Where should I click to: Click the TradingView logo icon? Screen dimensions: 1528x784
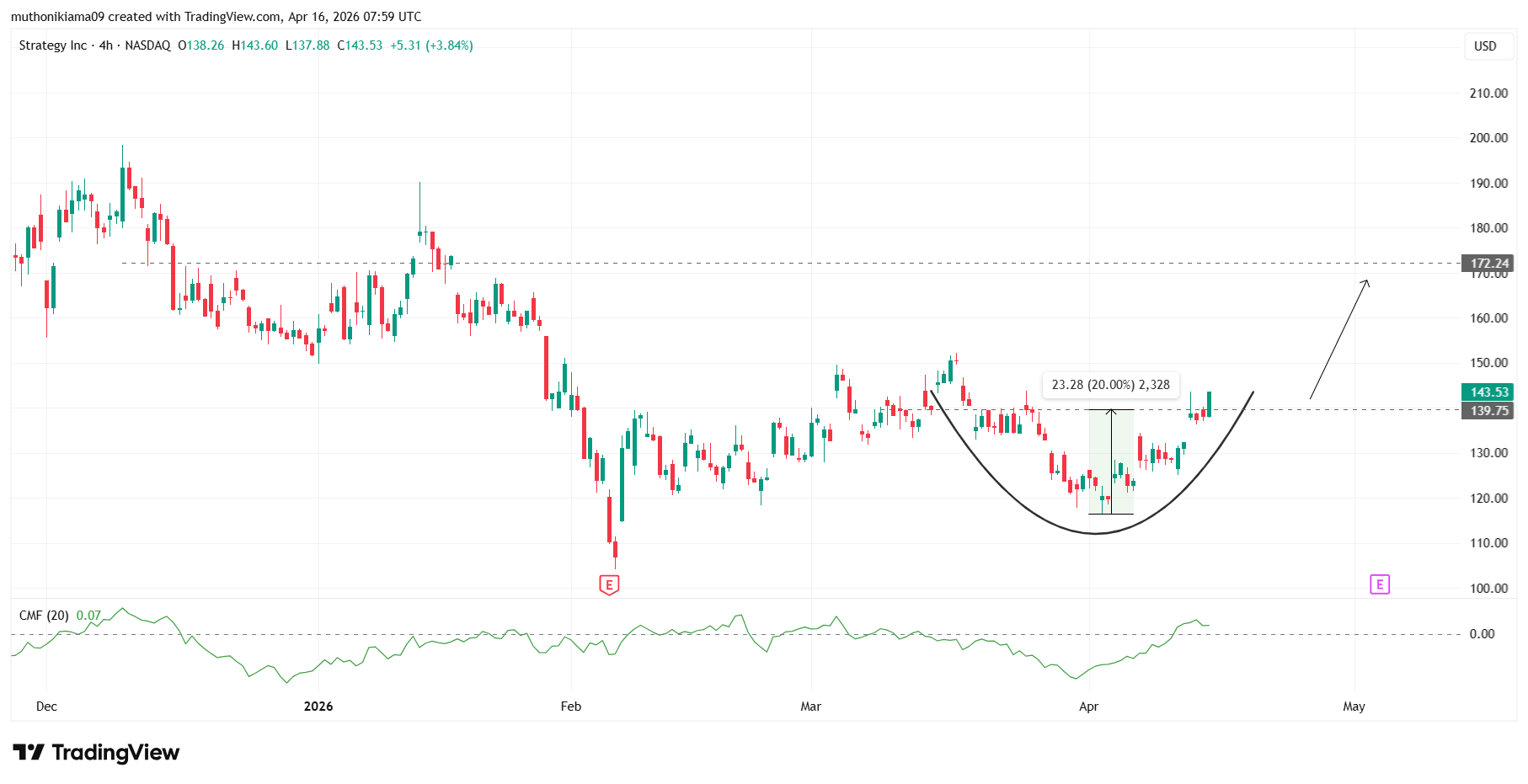(x=29, y=752)
